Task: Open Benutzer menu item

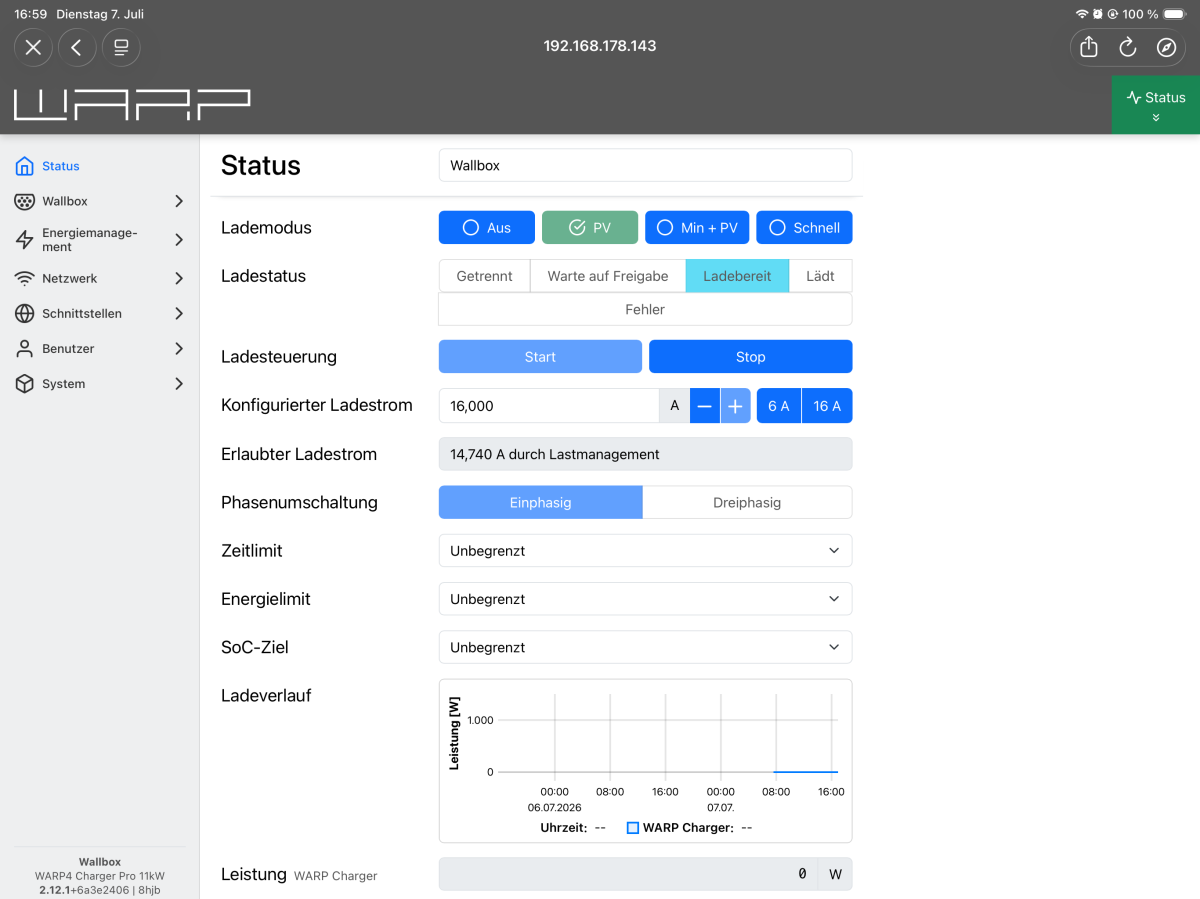Action: (100, 348)
